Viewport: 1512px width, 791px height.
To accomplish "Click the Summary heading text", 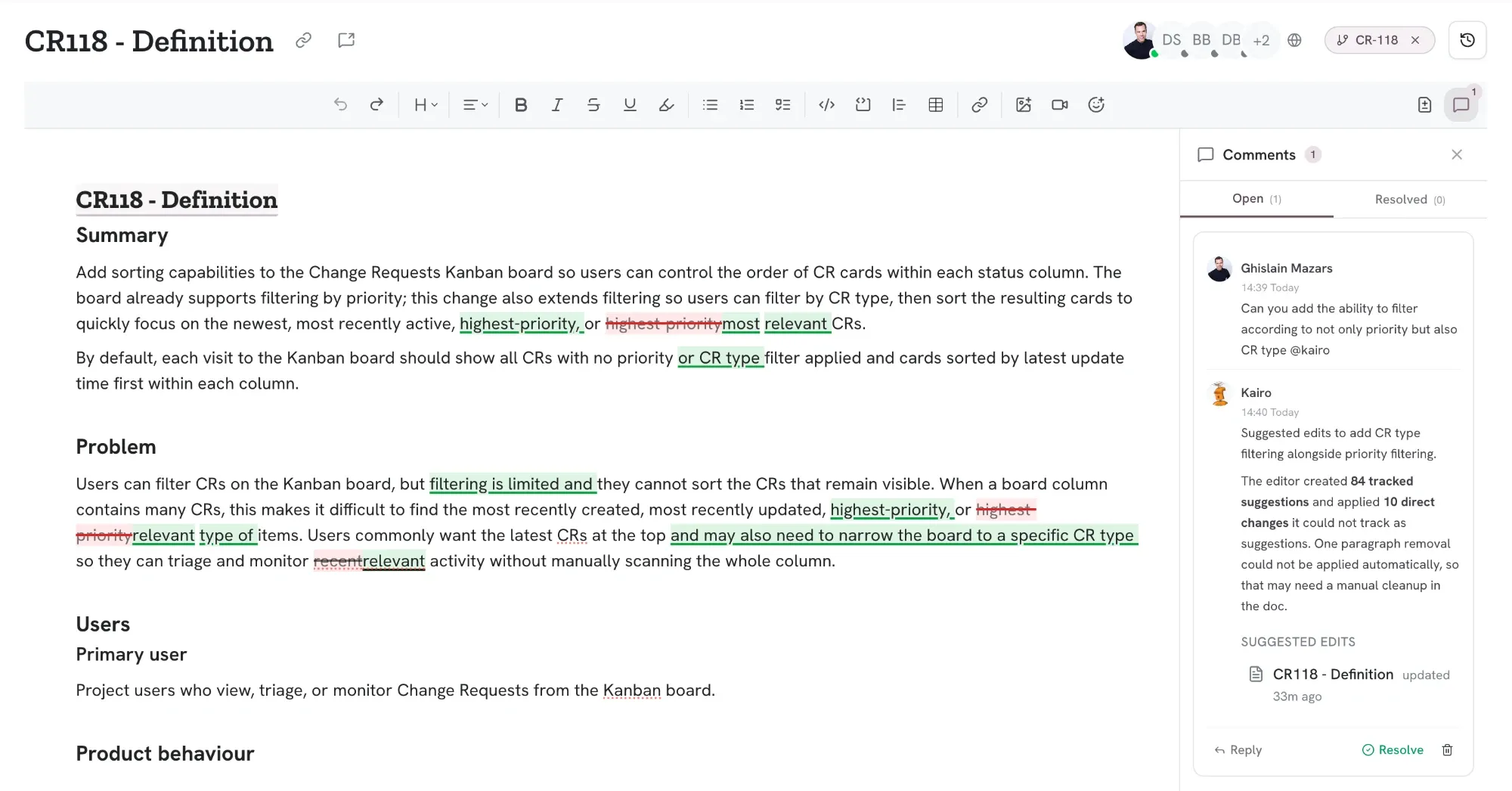I will [x=122, y=235].
